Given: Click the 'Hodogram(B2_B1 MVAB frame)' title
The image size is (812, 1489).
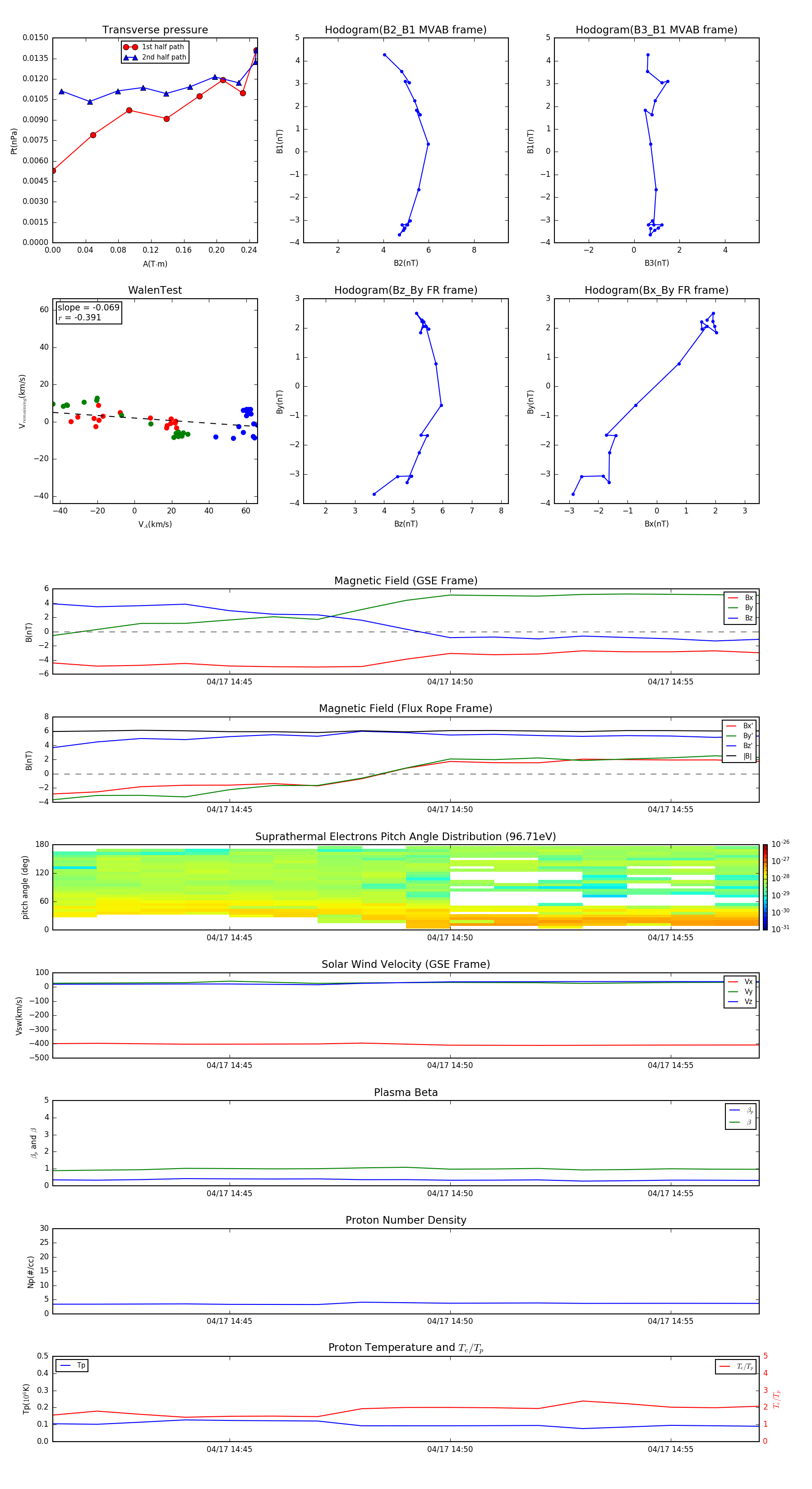Looking at the screenshot, I should [406, 29].
